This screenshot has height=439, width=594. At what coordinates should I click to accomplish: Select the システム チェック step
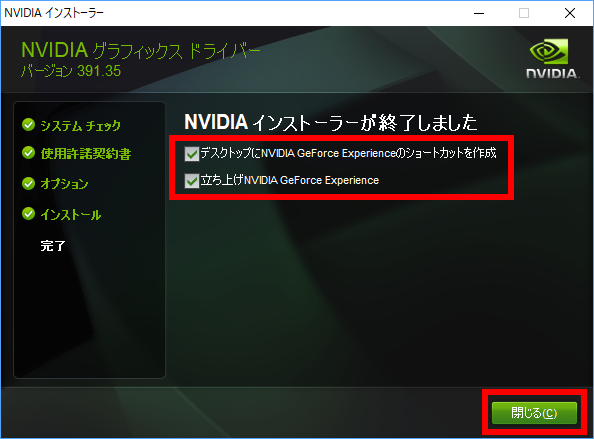[80, 125]
